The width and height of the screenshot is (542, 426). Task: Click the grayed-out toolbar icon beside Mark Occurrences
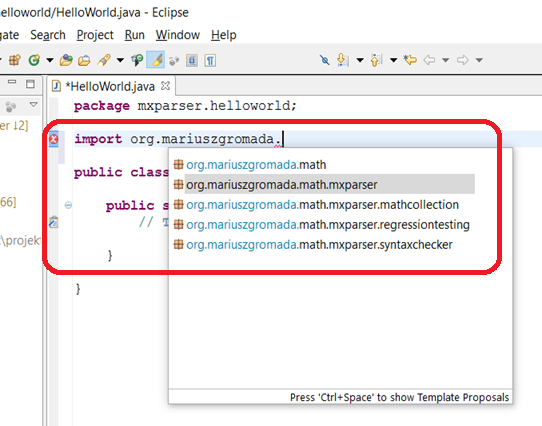[174, 61]
